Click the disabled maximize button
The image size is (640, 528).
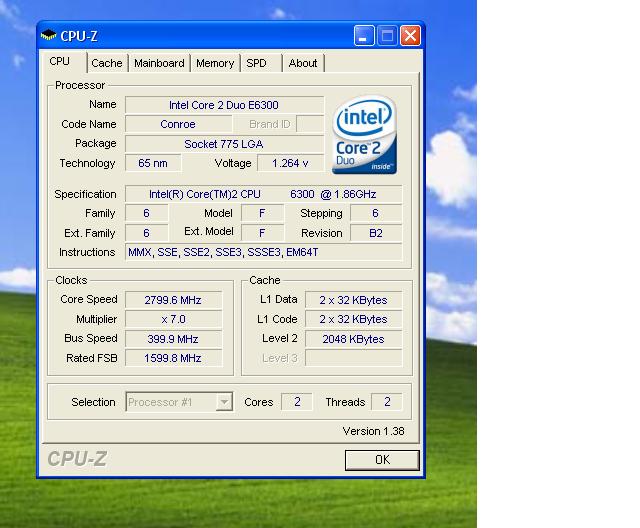tap(387, 35)
